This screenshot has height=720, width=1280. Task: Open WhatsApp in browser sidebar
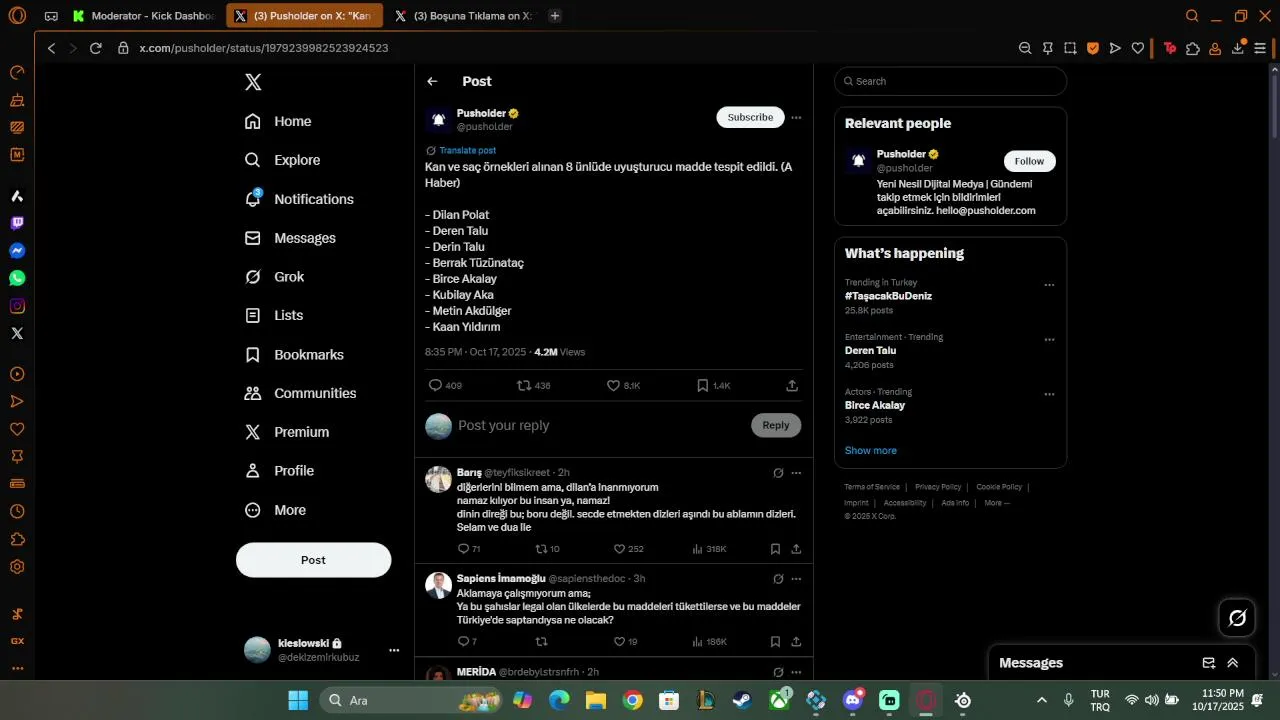(17, 278)
